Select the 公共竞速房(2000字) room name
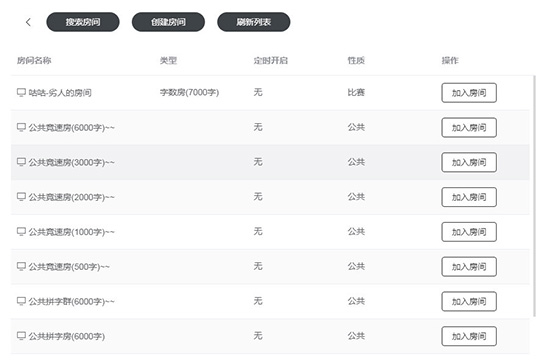Viewport: 540px width, 360px height. point(71,197)
